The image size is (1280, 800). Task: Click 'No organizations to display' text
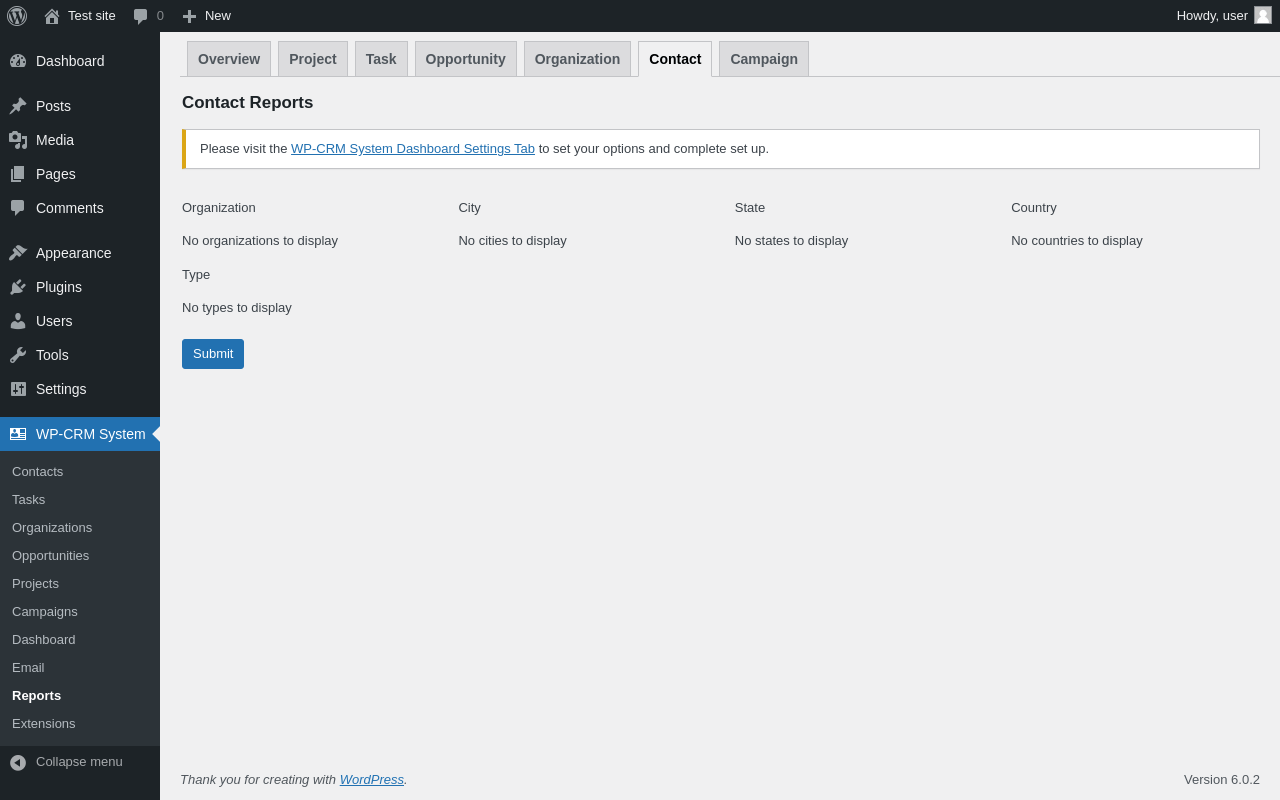(x=260, y=241)
